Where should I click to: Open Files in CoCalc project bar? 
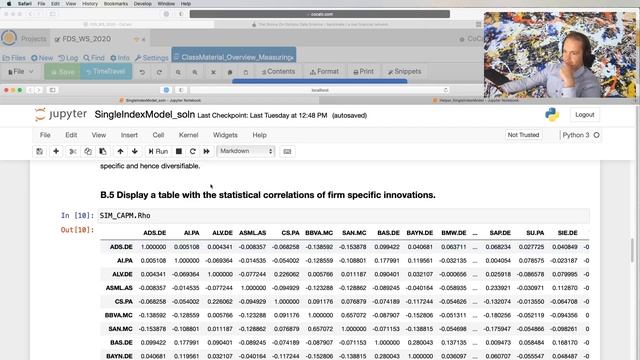tap(14, 58)
